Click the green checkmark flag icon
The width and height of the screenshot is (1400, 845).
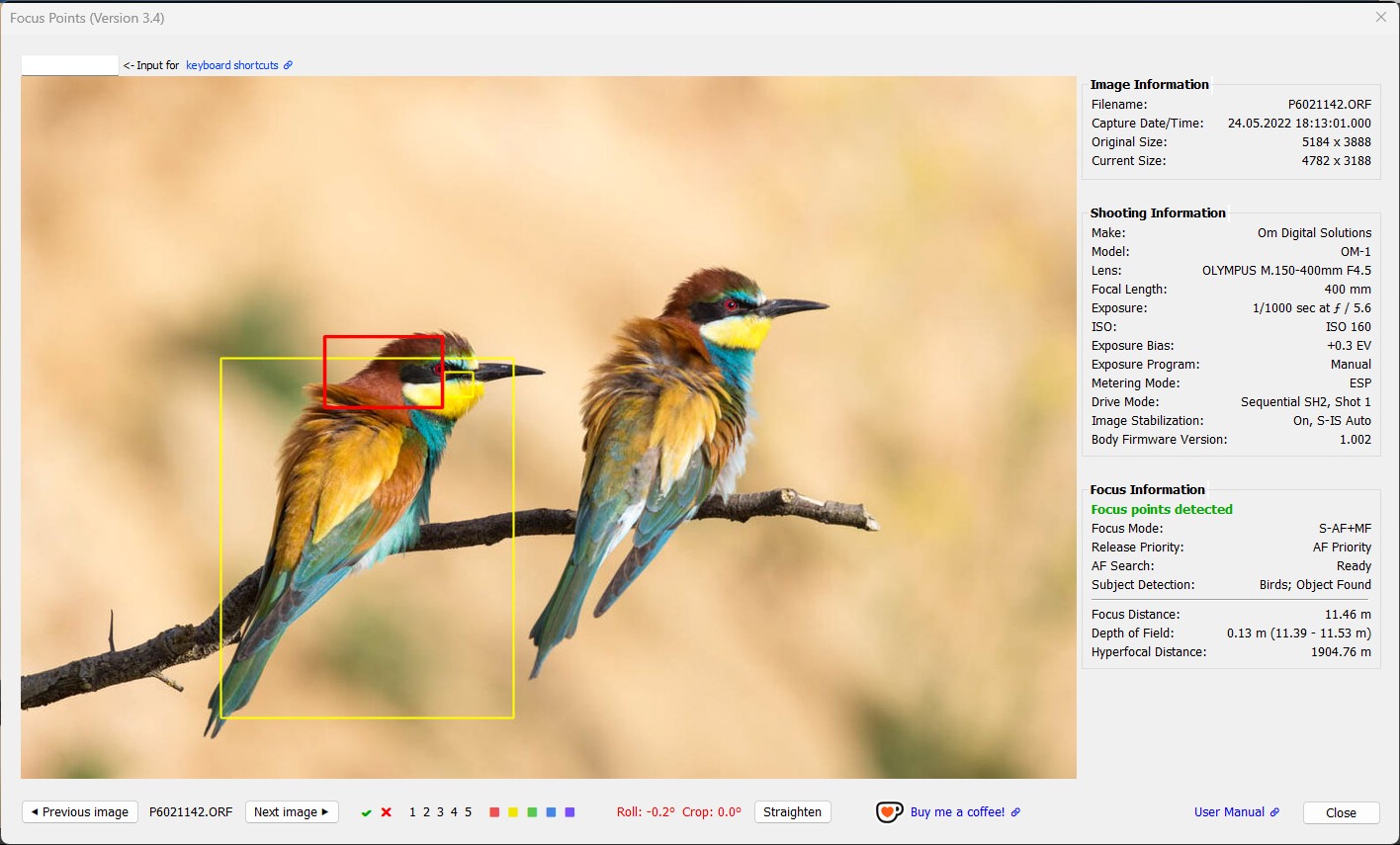pos(366,812)
